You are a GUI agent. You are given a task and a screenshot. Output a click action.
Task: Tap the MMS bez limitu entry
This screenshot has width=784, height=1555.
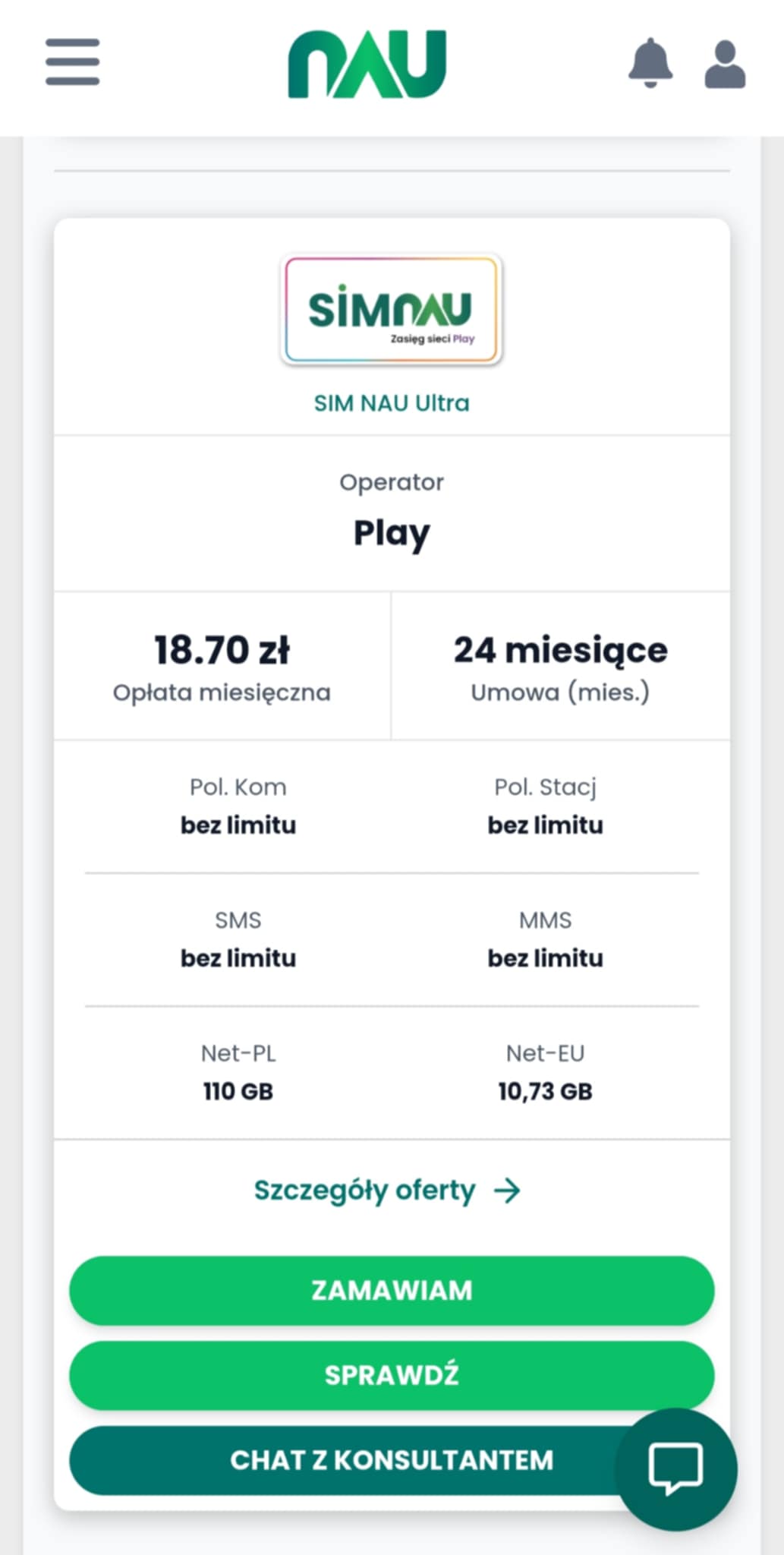(x=545, y=958)
